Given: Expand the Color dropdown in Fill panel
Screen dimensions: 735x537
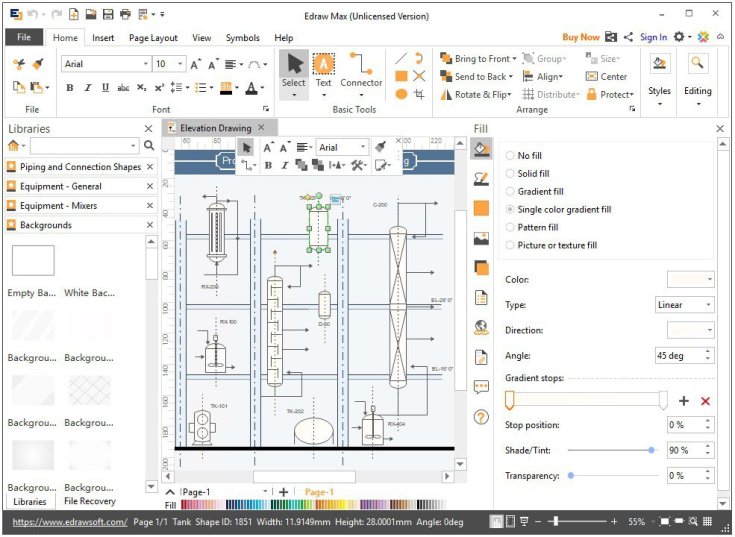Looking at the screenshot, I should [691, 280].
